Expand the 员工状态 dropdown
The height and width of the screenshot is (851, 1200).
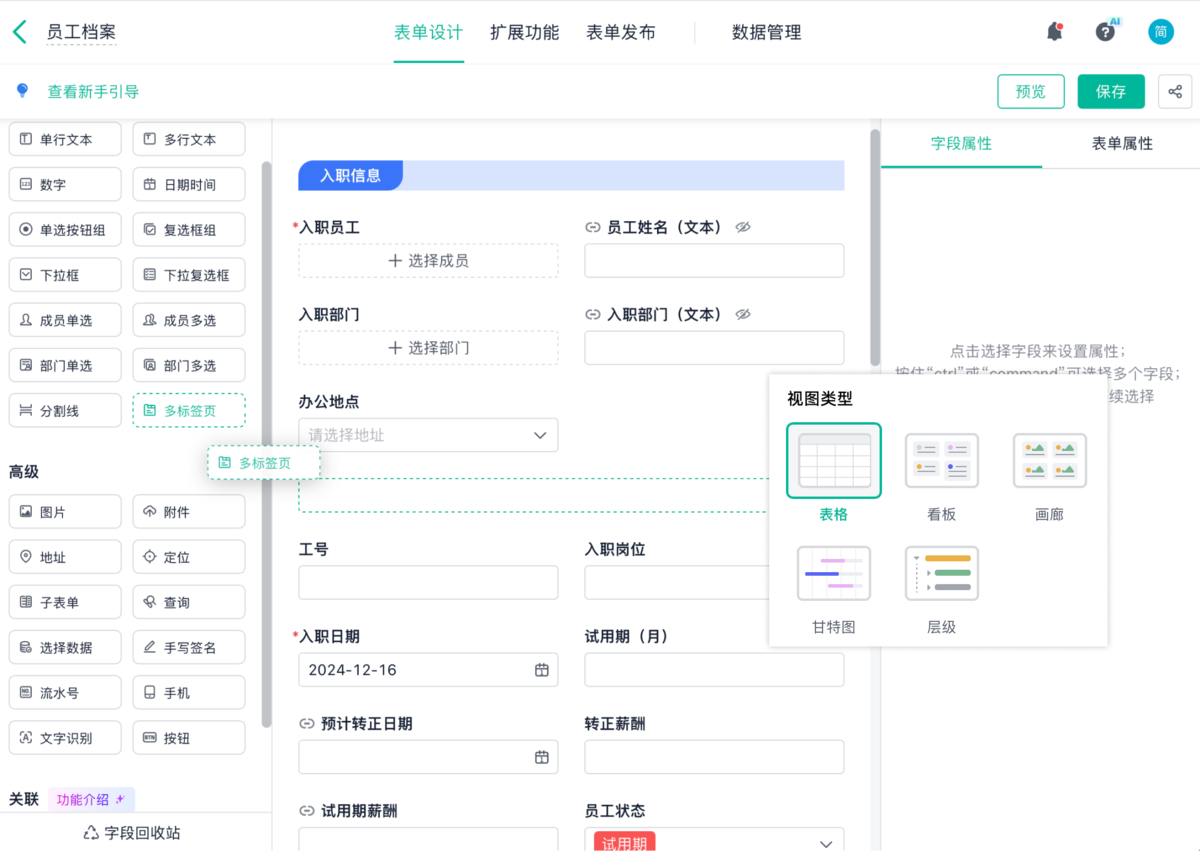coord(826,843)
